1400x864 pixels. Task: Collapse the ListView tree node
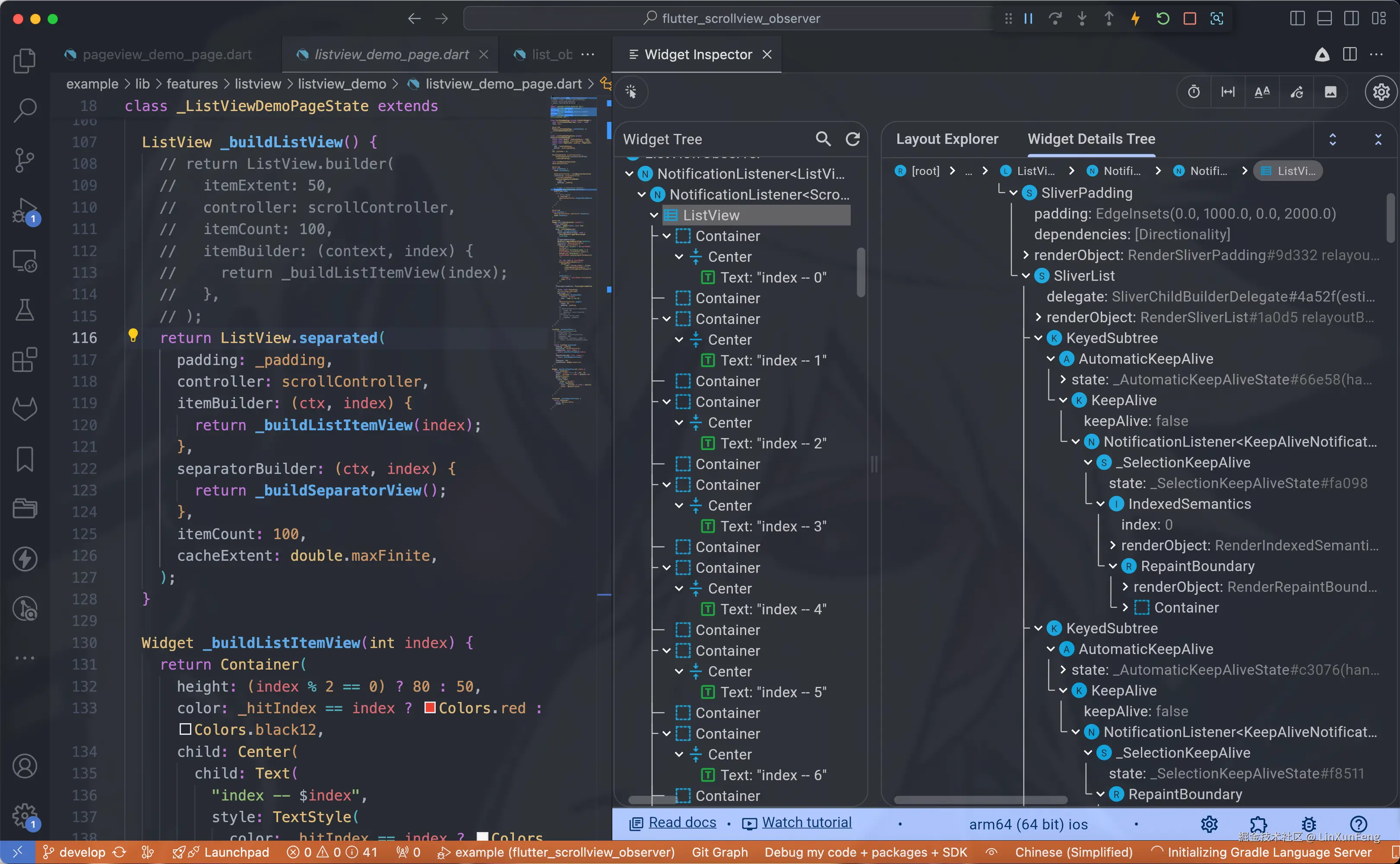[655, 216]
